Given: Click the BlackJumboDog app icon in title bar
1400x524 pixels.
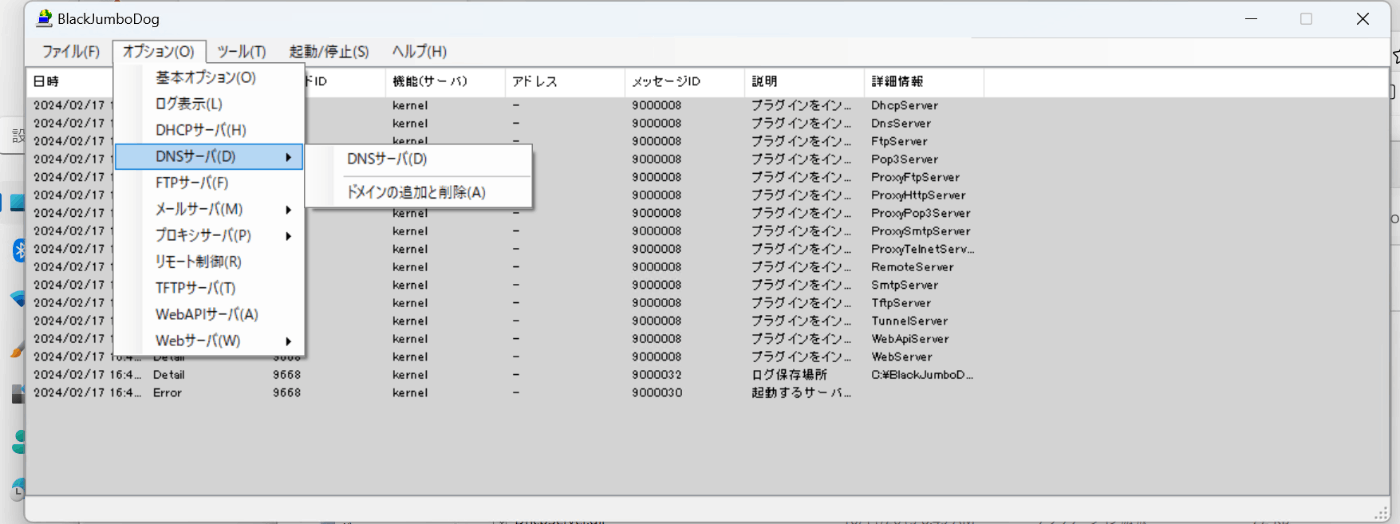Looking at the screenshot, I should pyautogui.click(x=44, y=18).
